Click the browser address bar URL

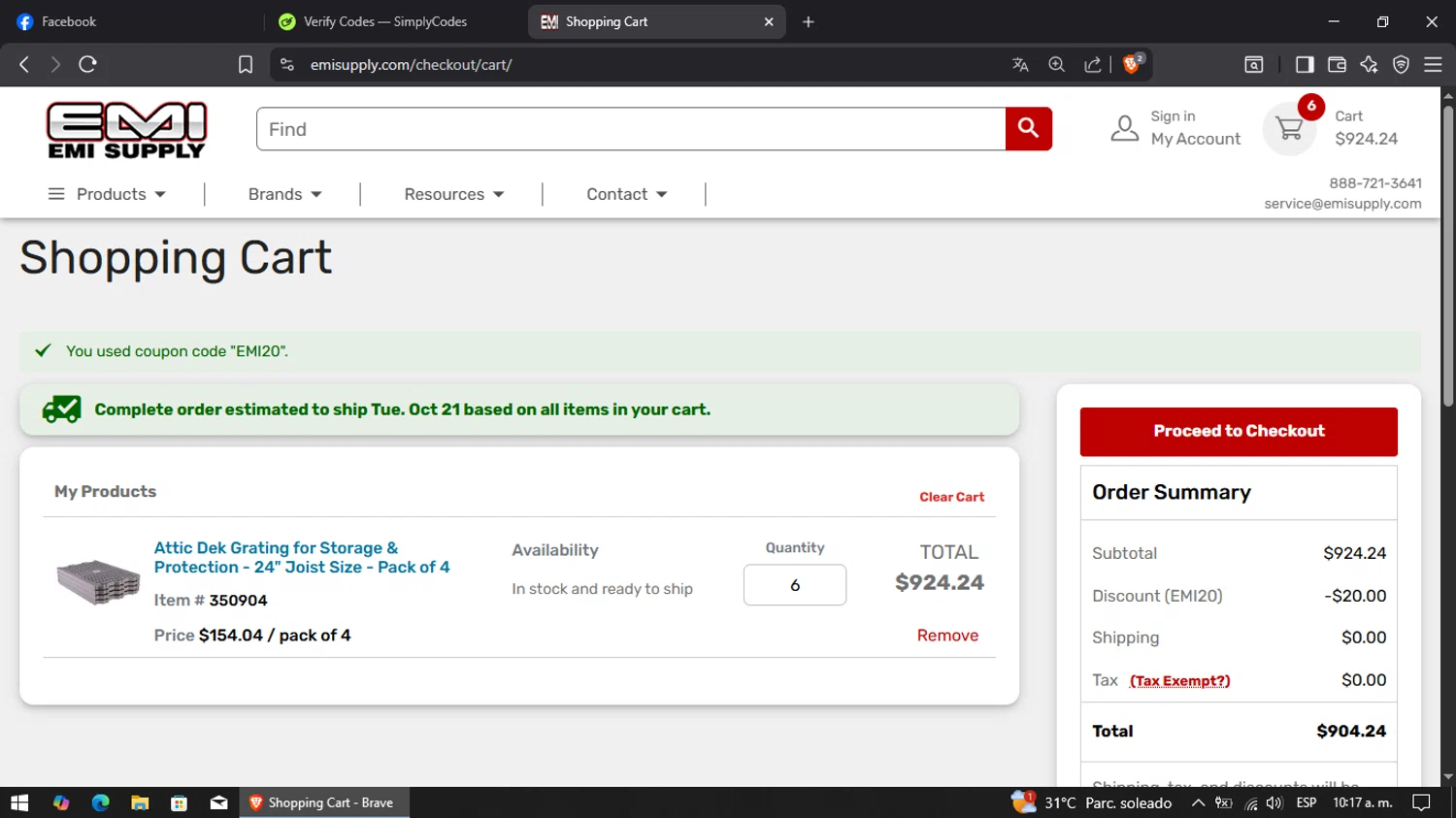411,64
